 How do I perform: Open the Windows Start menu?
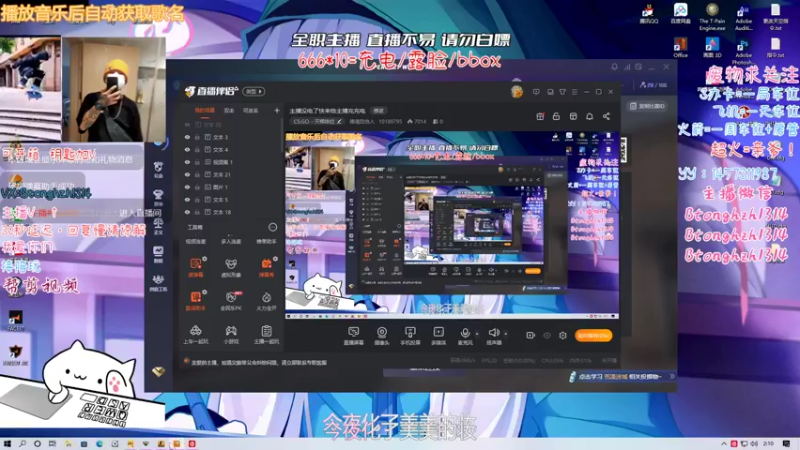pyautogui.click(x=7, y=444)
